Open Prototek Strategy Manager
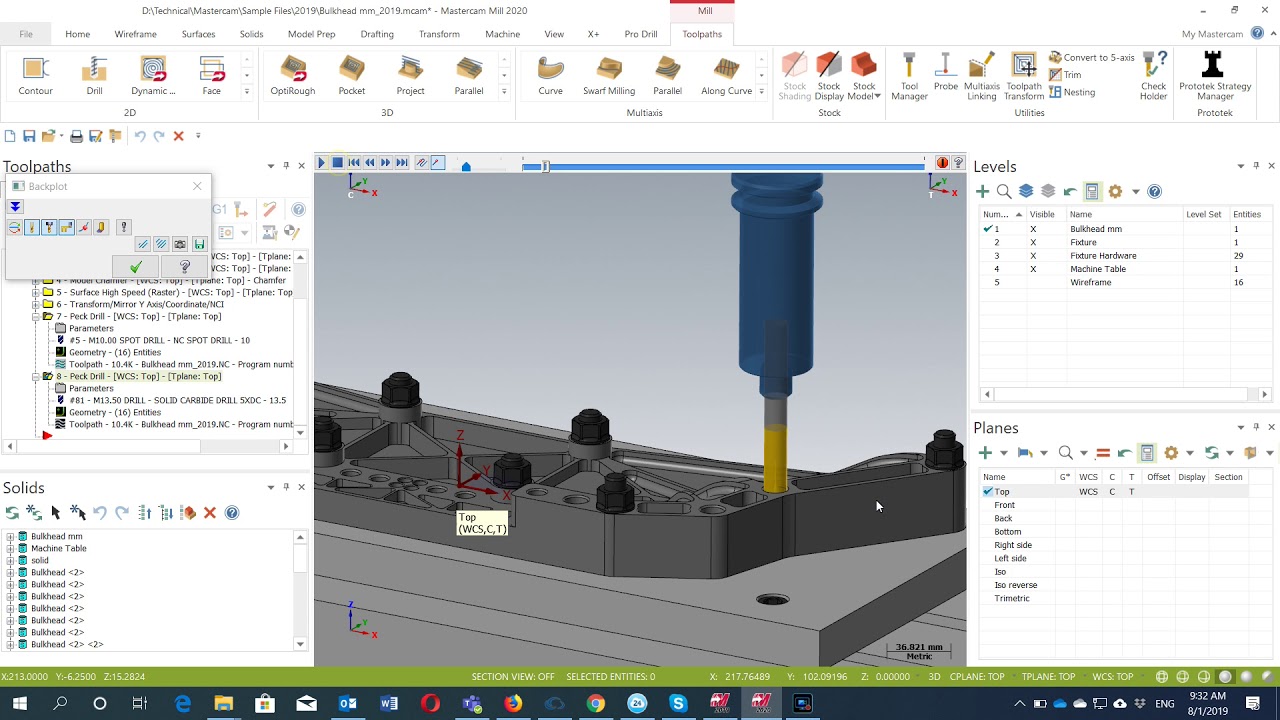1280x720 pixels. pos(1215,78)
